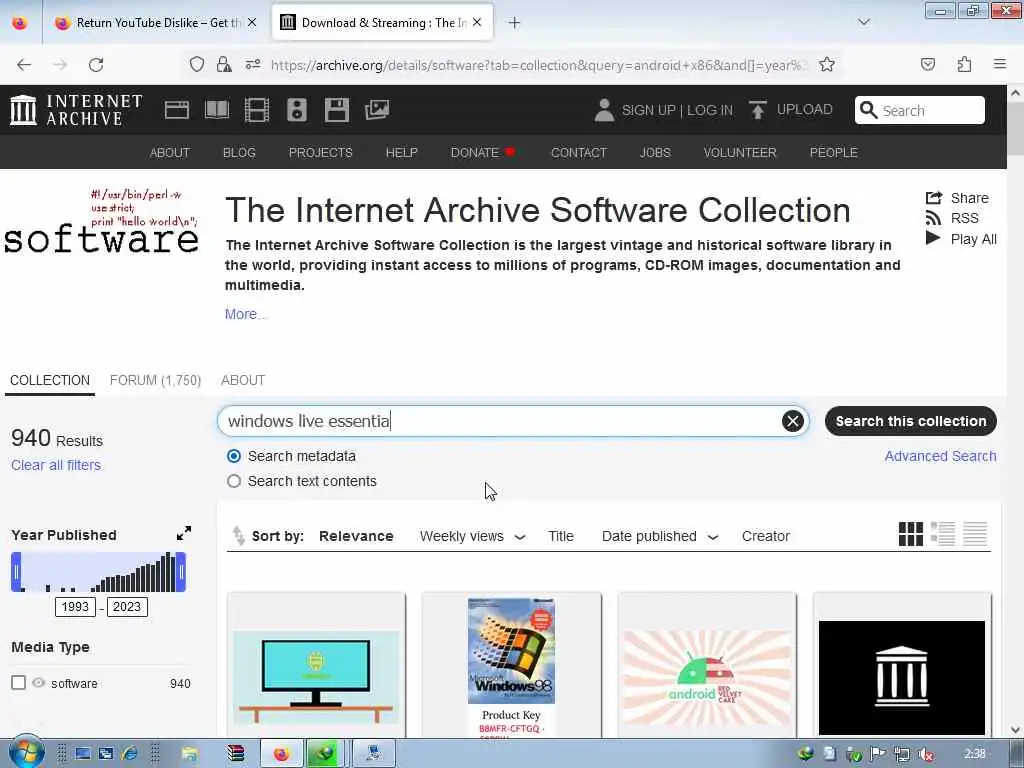This screenshot has width=1024, height=768.
Task: Sort results by Creator
Action: pos(765,536)
